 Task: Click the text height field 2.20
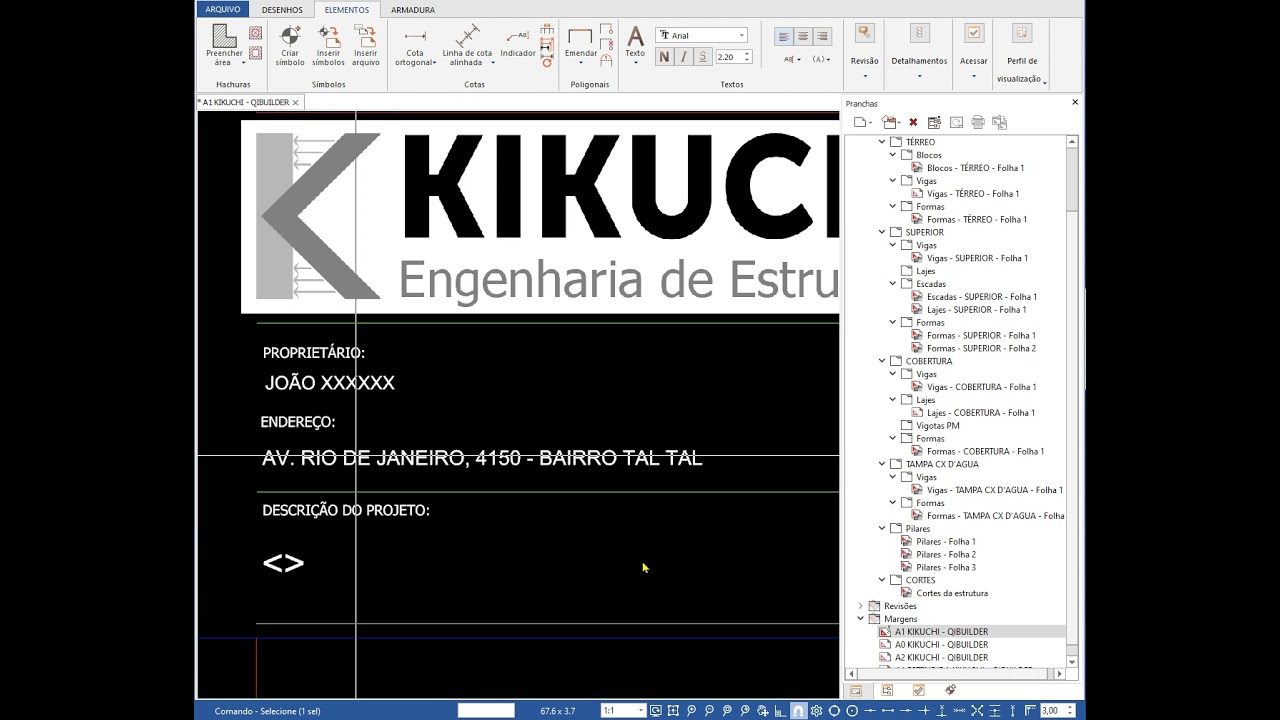tap(727, 57)
